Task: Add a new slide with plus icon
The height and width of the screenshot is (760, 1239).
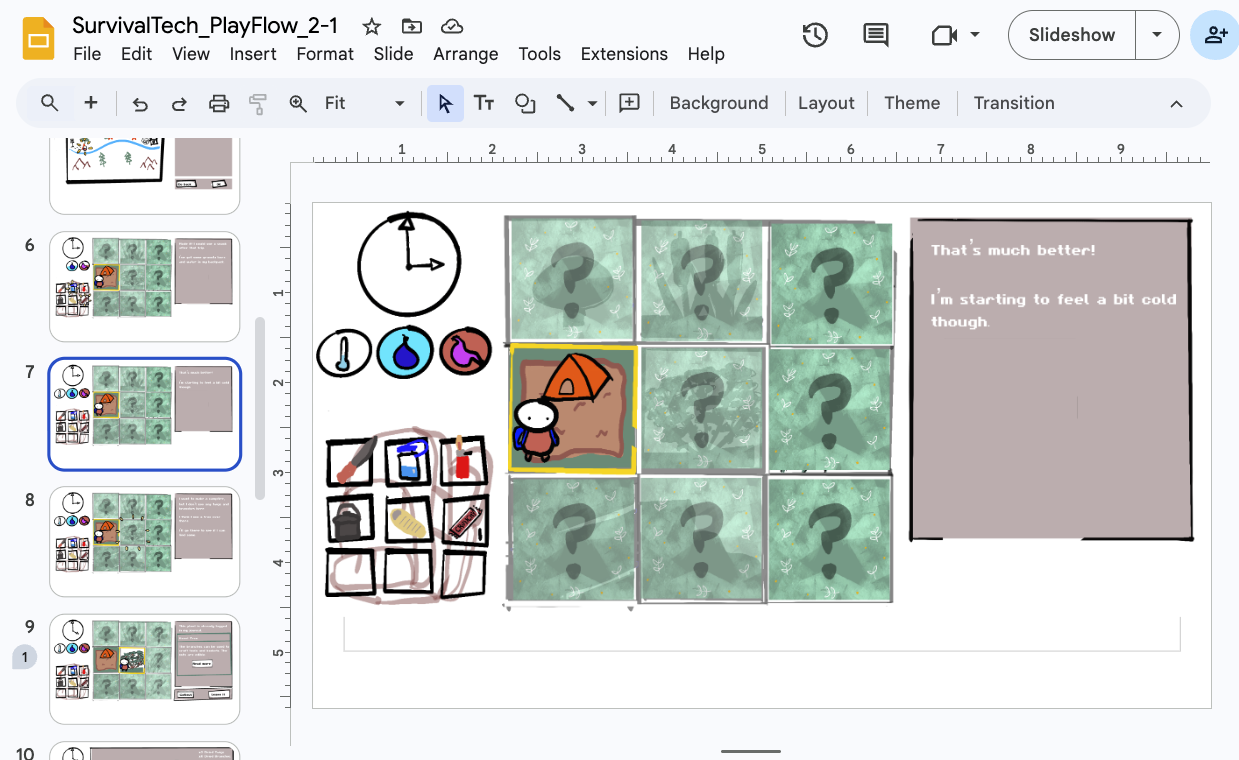Action: [x=91, y=103]
